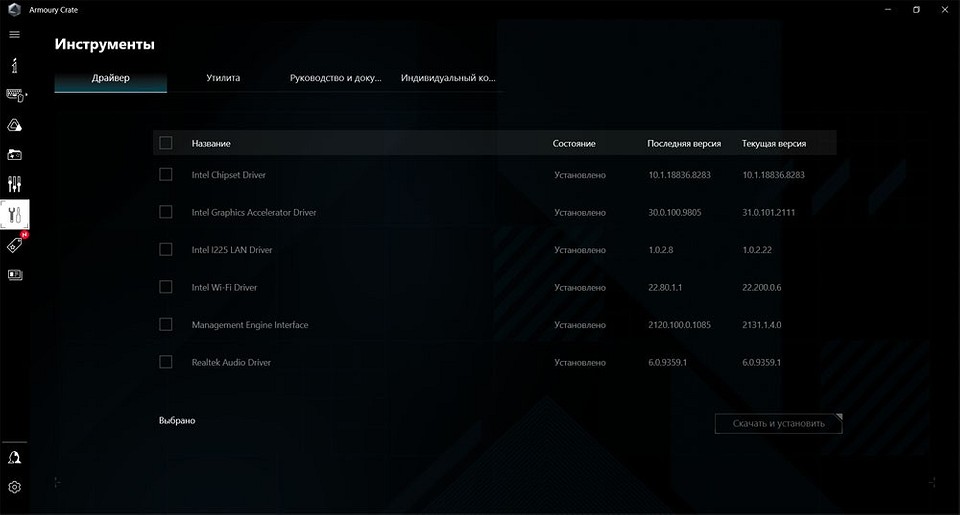Screen dimensions: 960x515
Task: Tick the Intel Wi-Fi Driver checkbox
Action: point(166,287)
